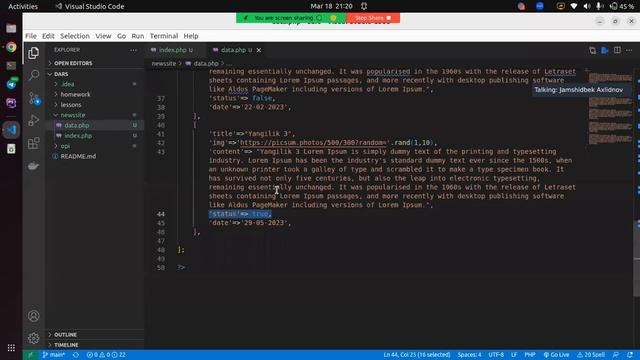Viewport: 640px width, 360px height.
Task: Show applications grid in the dock
Action: (11, 348)
